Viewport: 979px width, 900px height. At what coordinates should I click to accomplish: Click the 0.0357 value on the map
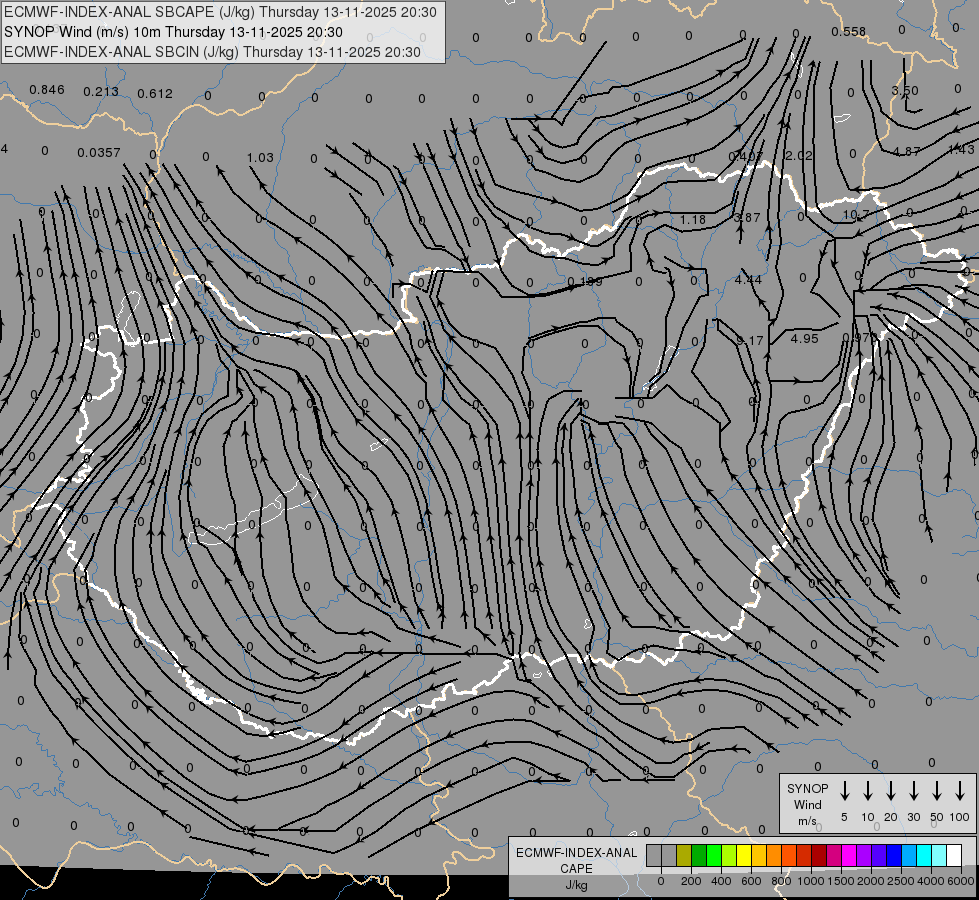pyautogui.click(x=99, y=152)
